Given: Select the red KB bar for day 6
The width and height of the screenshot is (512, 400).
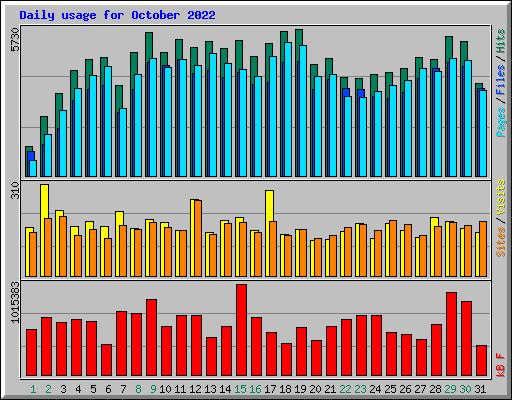Looking at the screenshot, I should click(107, 360).
